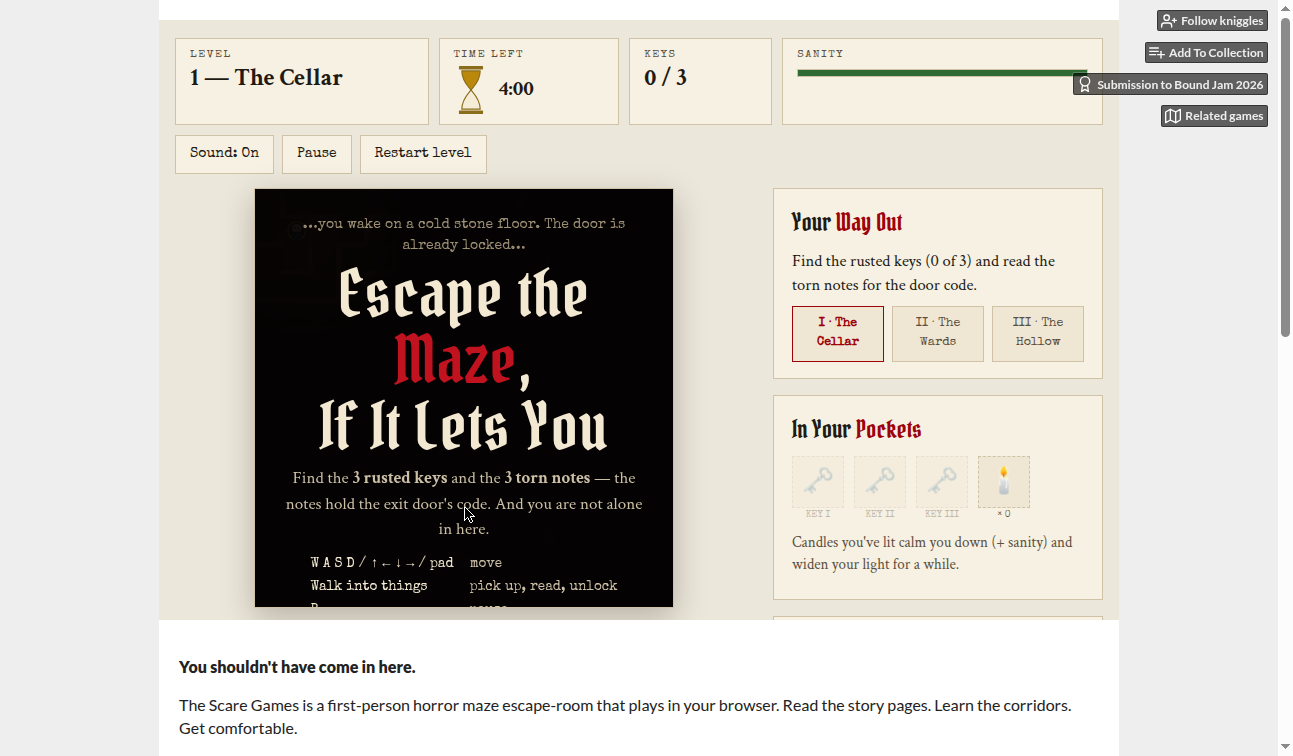1293x756 pixels.
Task: Switch to level II · The Wards
Action: coord(938,334)
